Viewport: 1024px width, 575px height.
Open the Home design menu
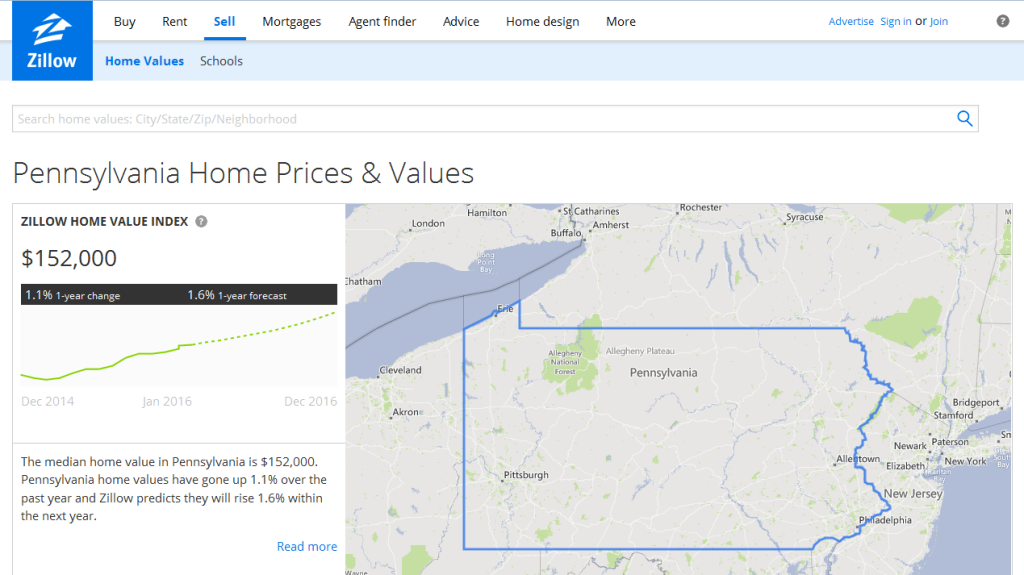click(x=542, y=22)
